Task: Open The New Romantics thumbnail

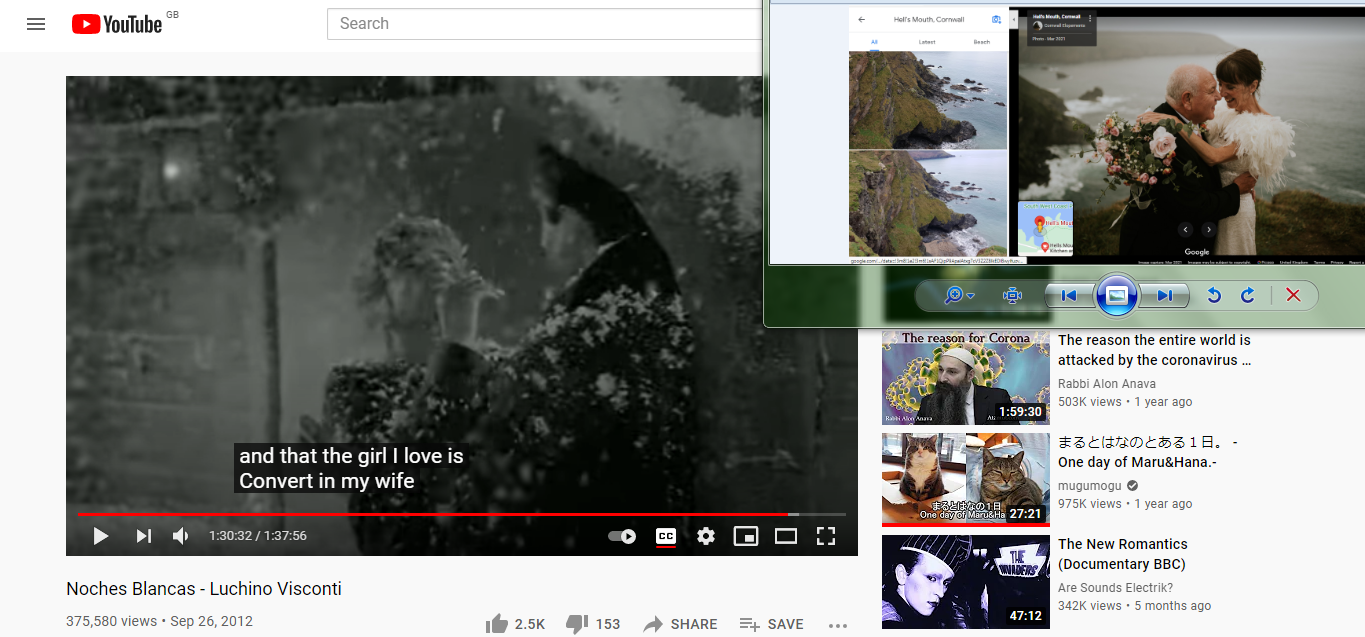Action: click(x=965, y=582)
